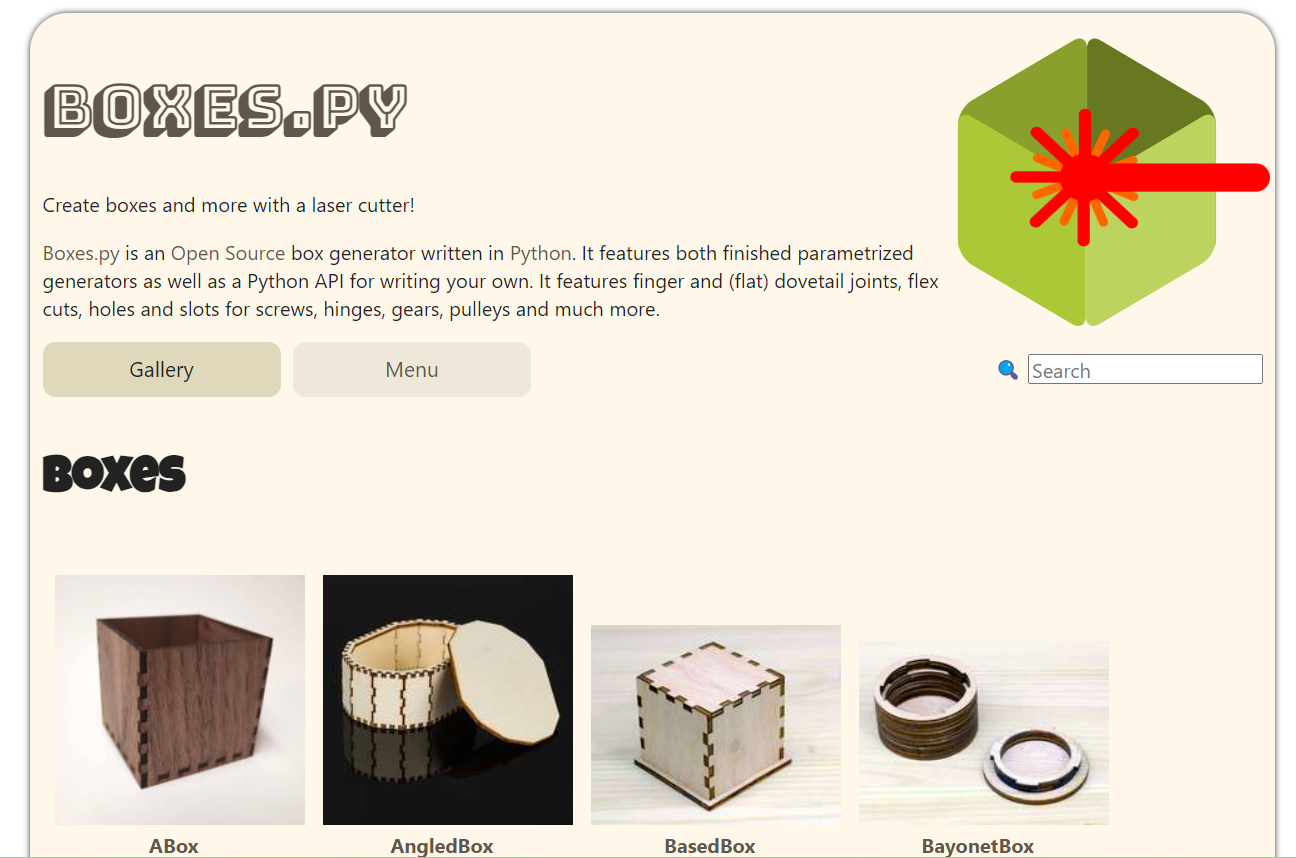
Task: Click the Boxes section heading
Action: (x=114, y=472)
